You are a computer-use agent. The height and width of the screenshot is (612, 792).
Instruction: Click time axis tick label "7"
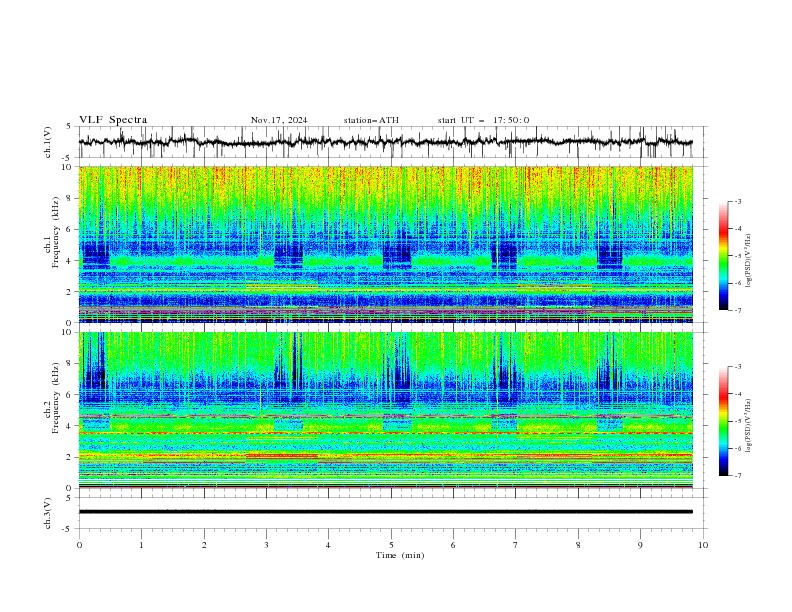pyautogui.click(x=516, y=545)
